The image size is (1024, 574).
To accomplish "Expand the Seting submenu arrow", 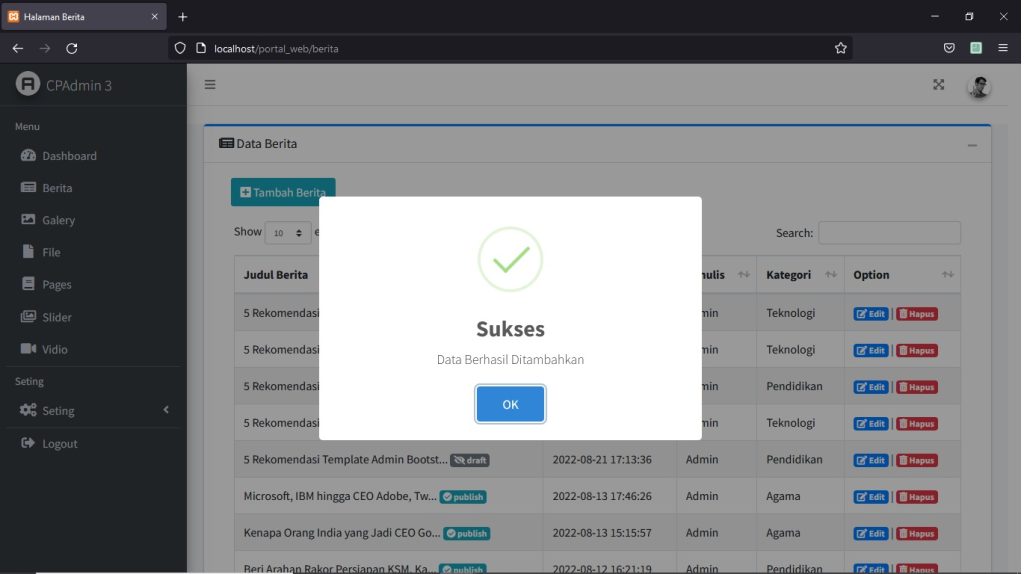I will [x=166, y=410].
